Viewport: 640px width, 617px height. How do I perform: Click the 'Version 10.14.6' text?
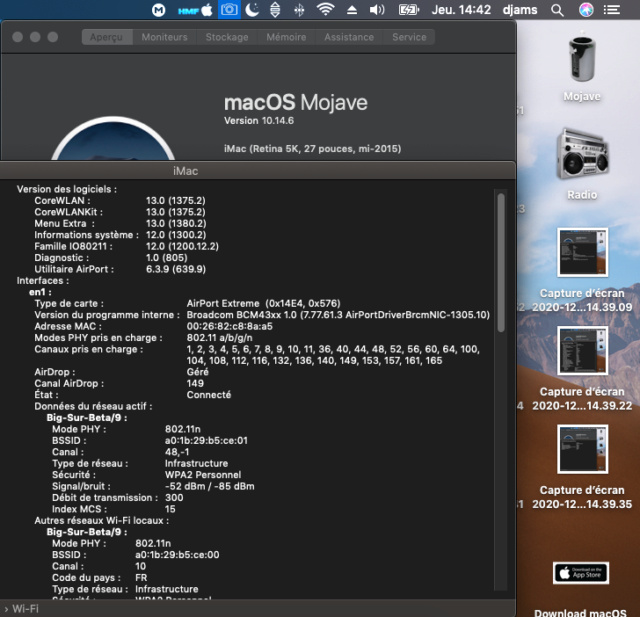[259, 121]
